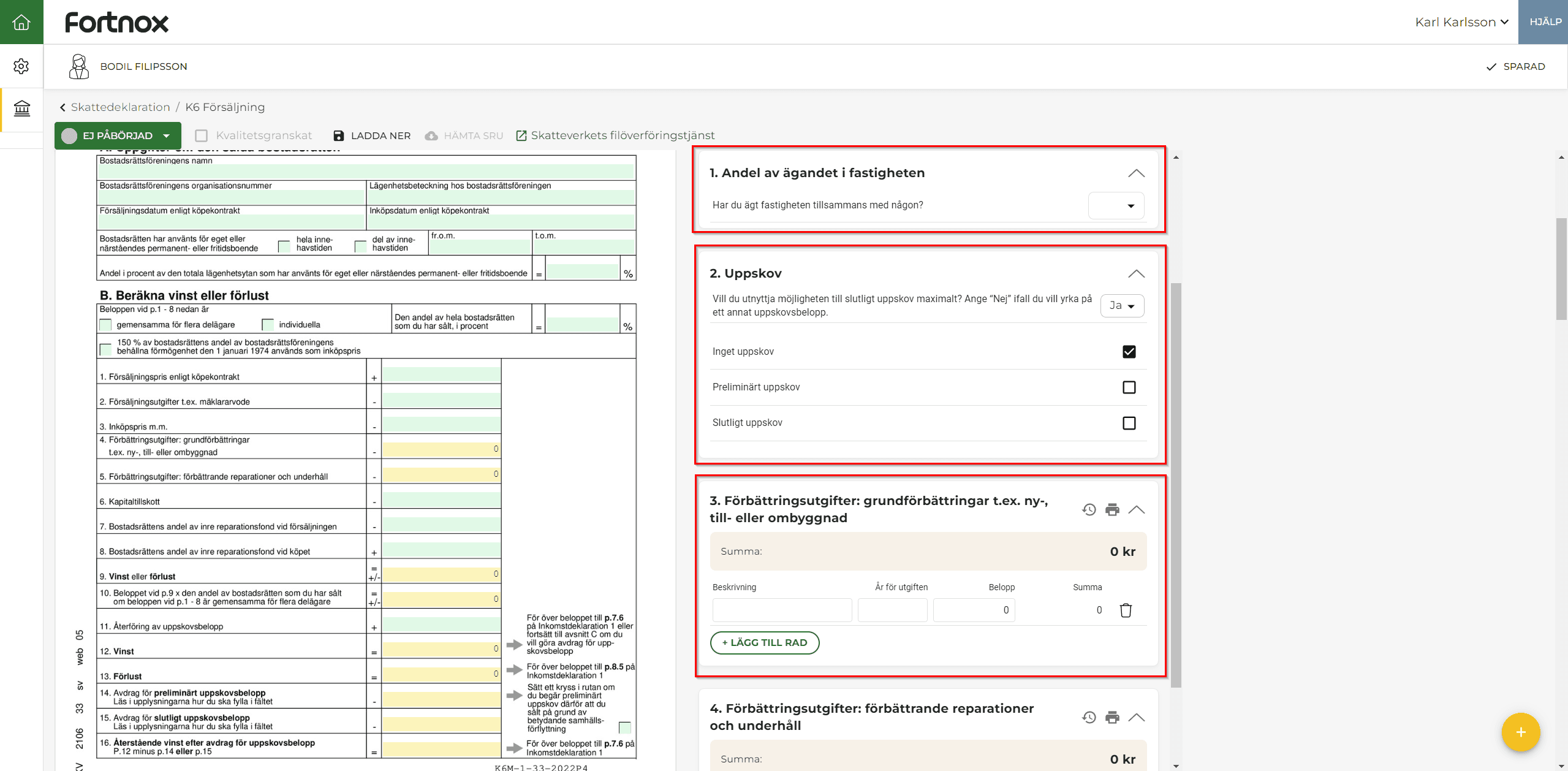Viewport: 1568px width, 771px height.
Task: Click the back chevron before Skattedeklaration
Action: [x=62, y=107]
